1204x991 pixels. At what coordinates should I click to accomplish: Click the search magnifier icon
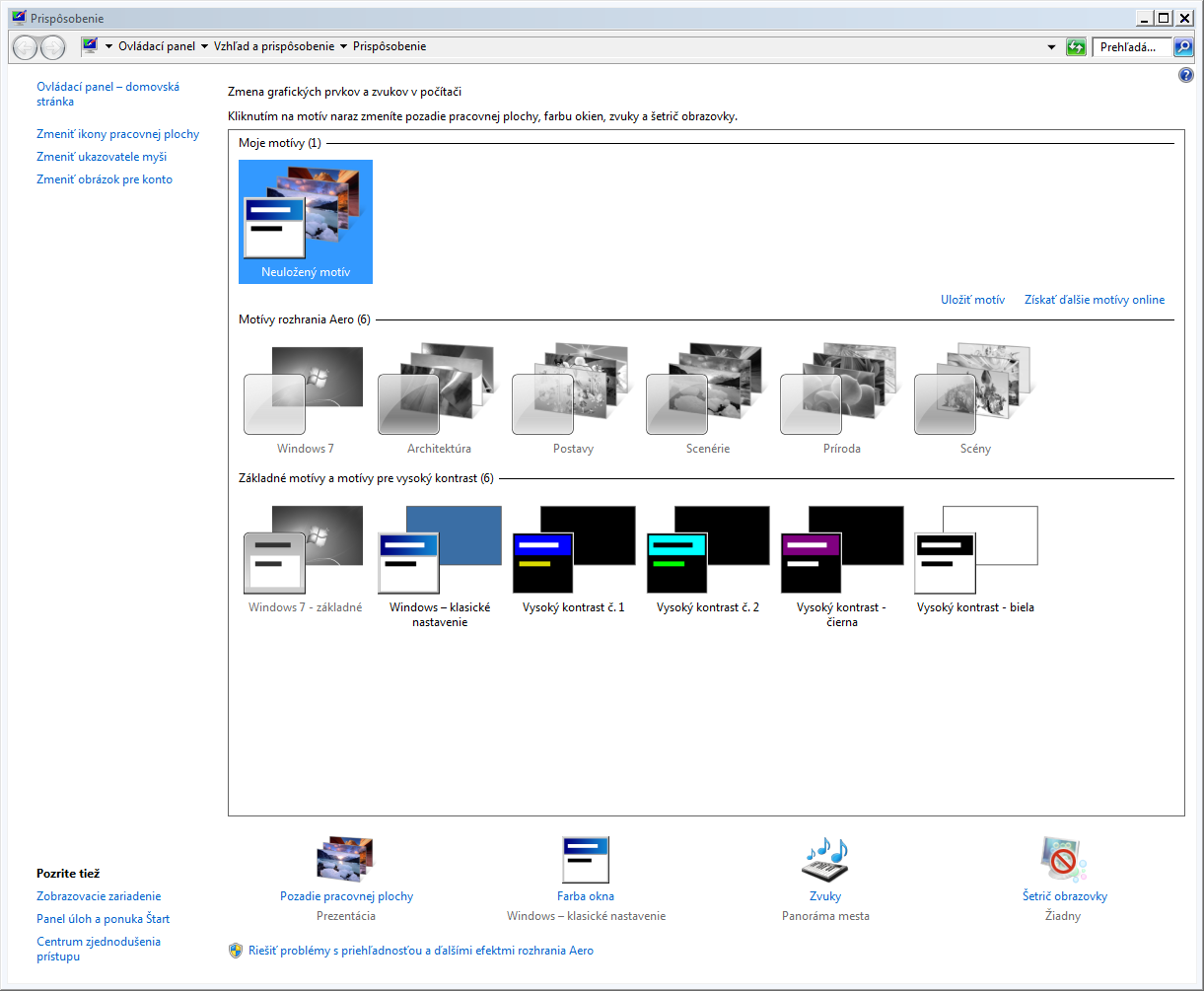pyautogui.click(x=1182, y=46)
